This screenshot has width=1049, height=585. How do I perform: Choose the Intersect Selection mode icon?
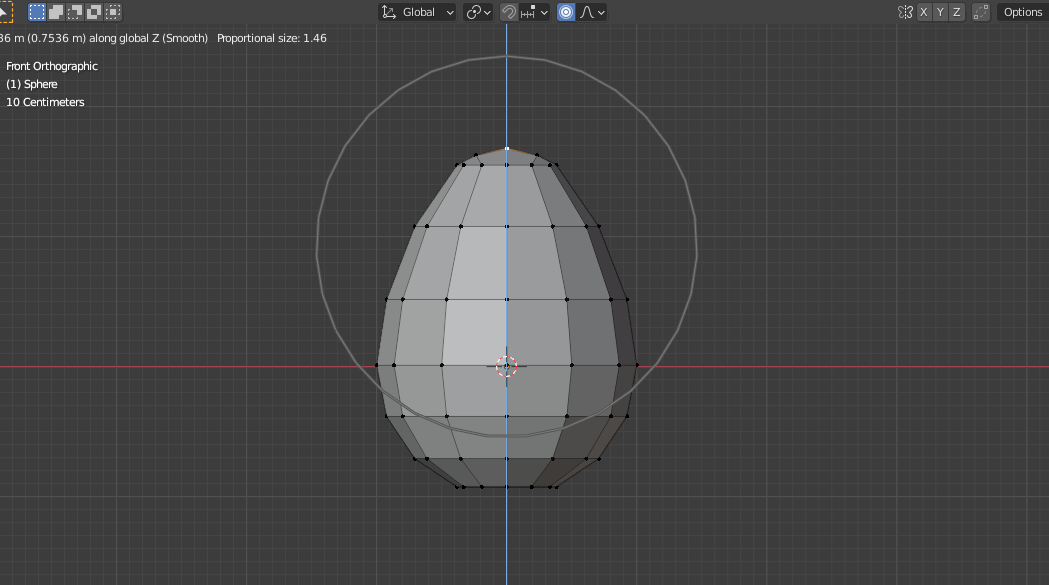coord(113,12)
